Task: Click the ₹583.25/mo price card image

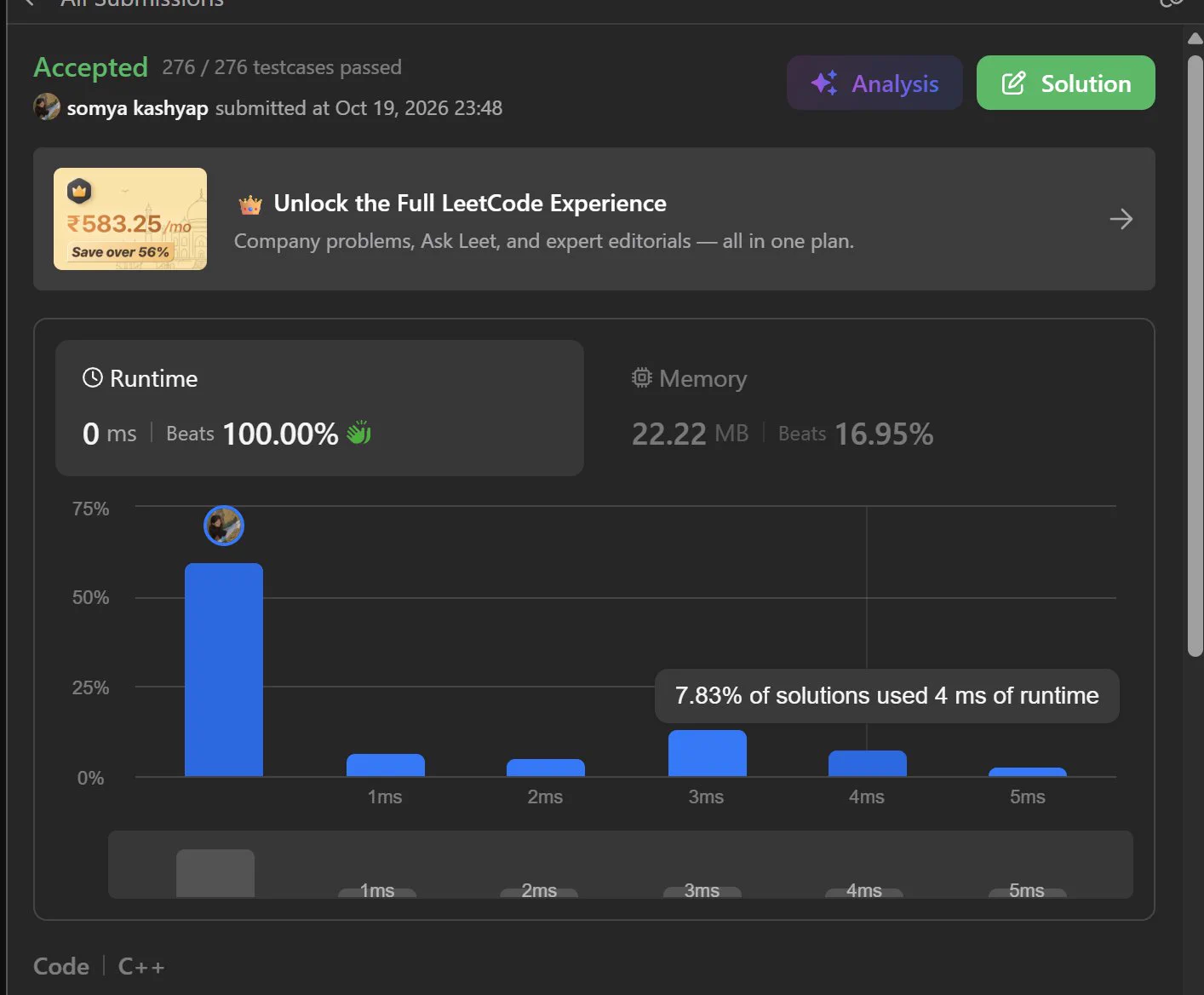Action: [130, 219]
